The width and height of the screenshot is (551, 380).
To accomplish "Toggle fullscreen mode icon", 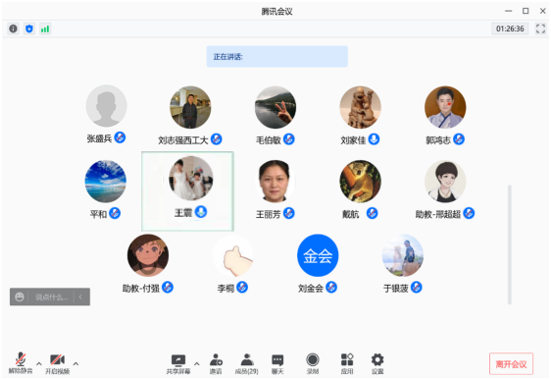I will tap(540, 28).
